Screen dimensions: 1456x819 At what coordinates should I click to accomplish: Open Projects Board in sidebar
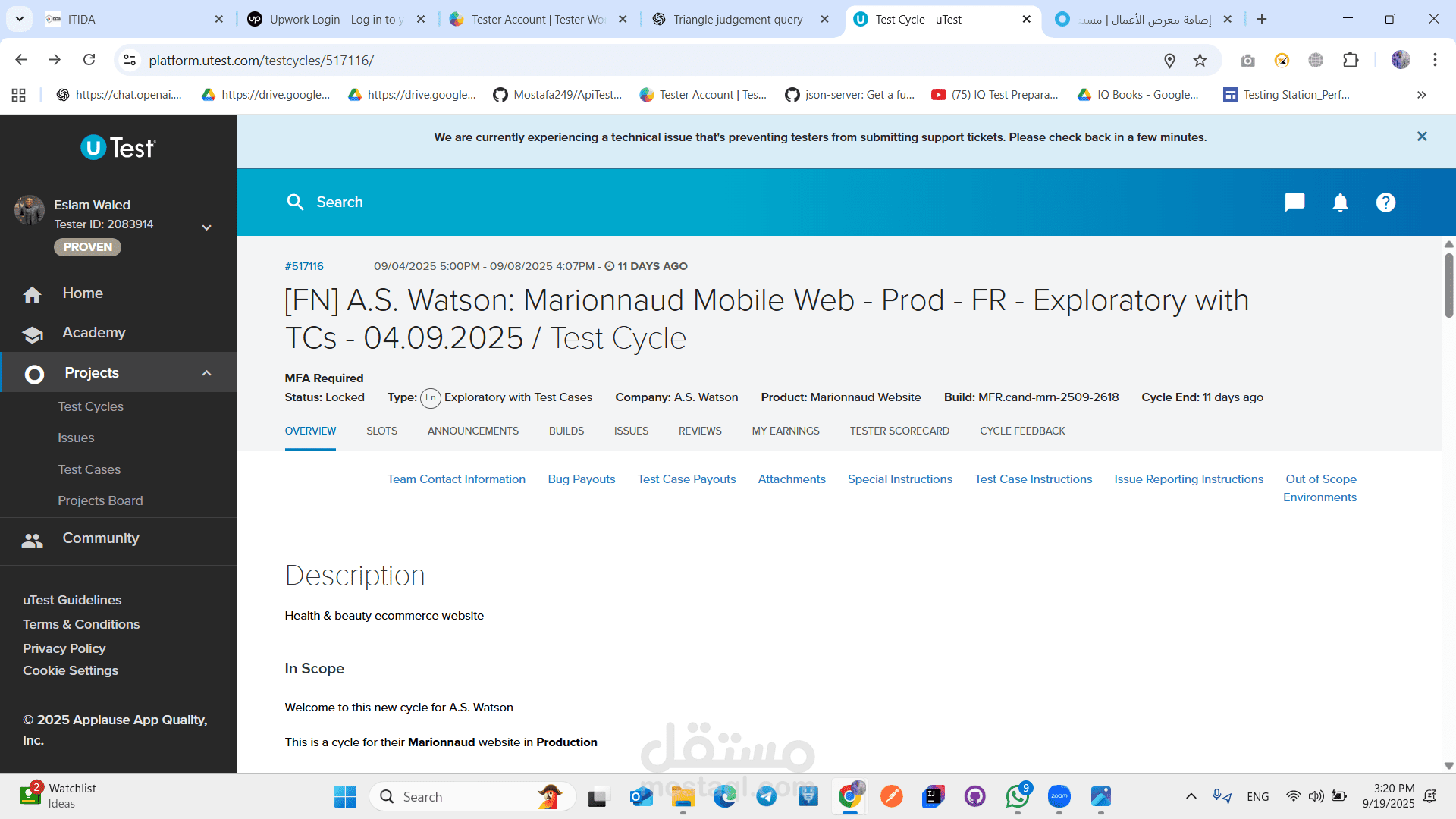100,500
